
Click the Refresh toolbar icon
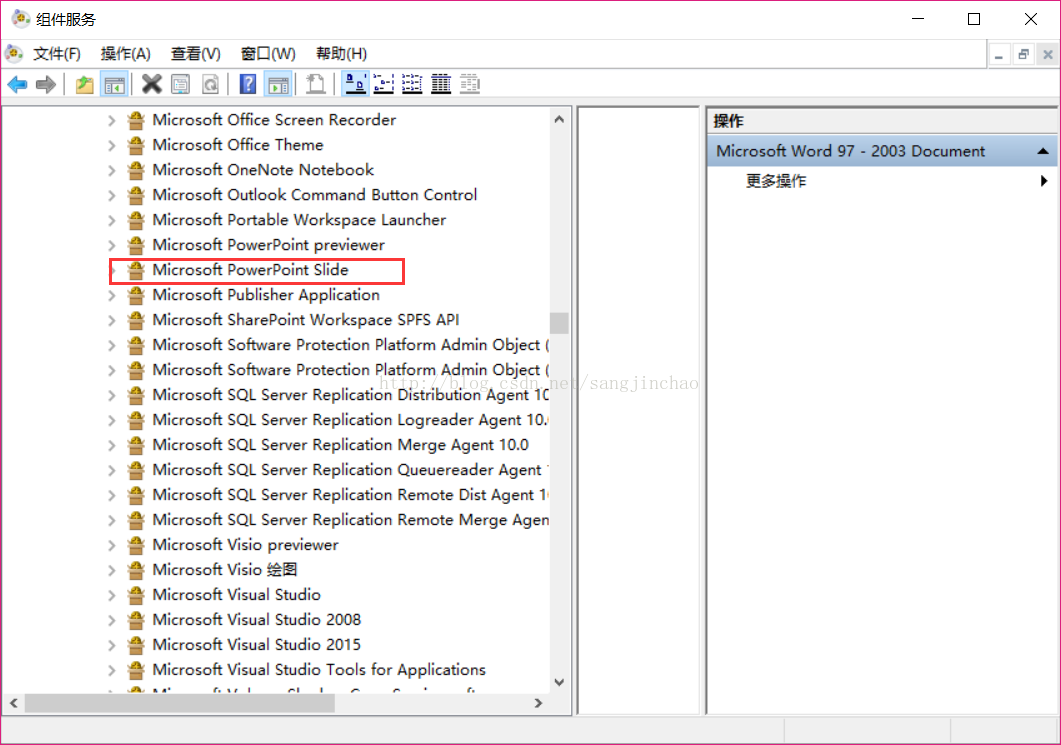pos(210,85)
